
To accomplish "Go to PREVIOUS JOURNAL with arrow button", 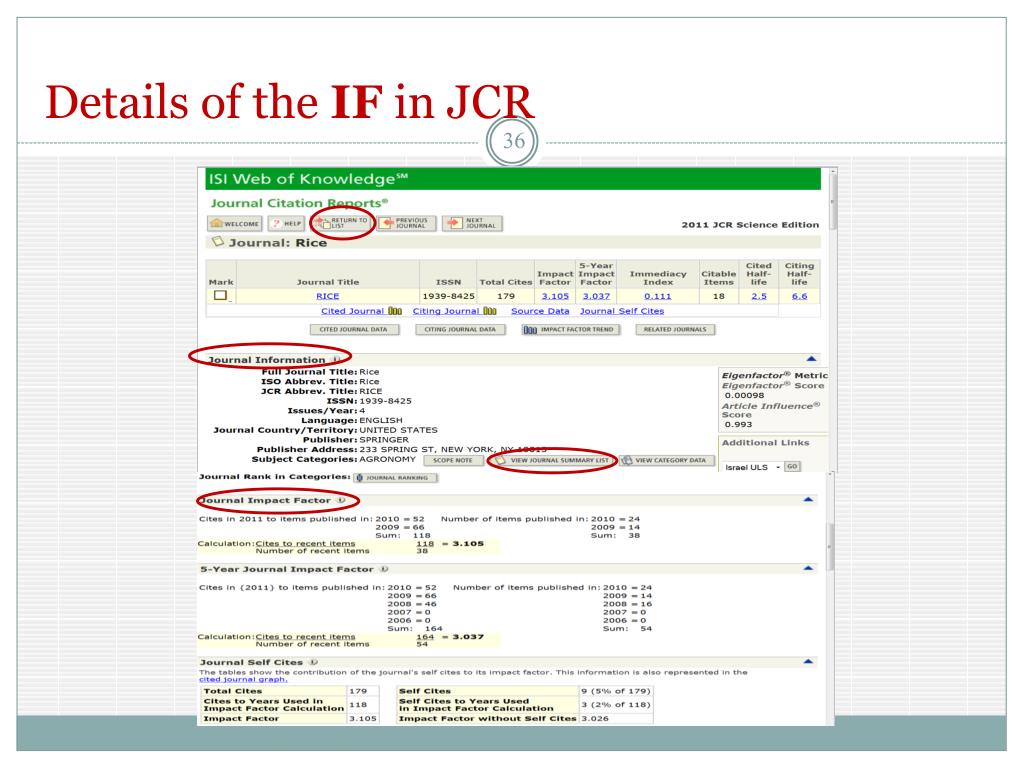I will (406, 223).
